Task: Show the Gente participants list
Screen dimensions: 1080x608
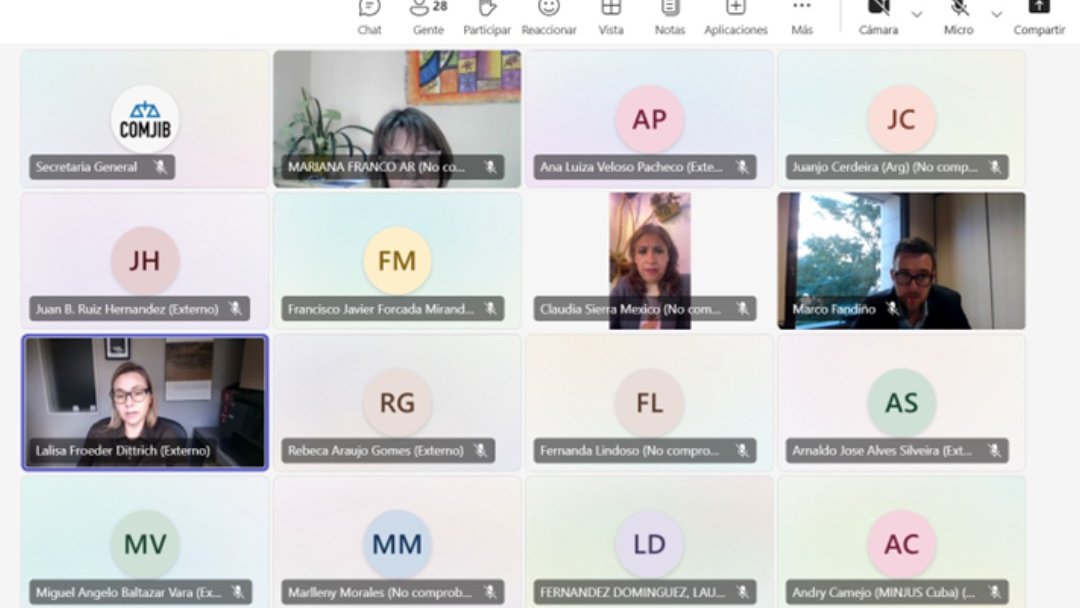Action: (x=428, y=17)
